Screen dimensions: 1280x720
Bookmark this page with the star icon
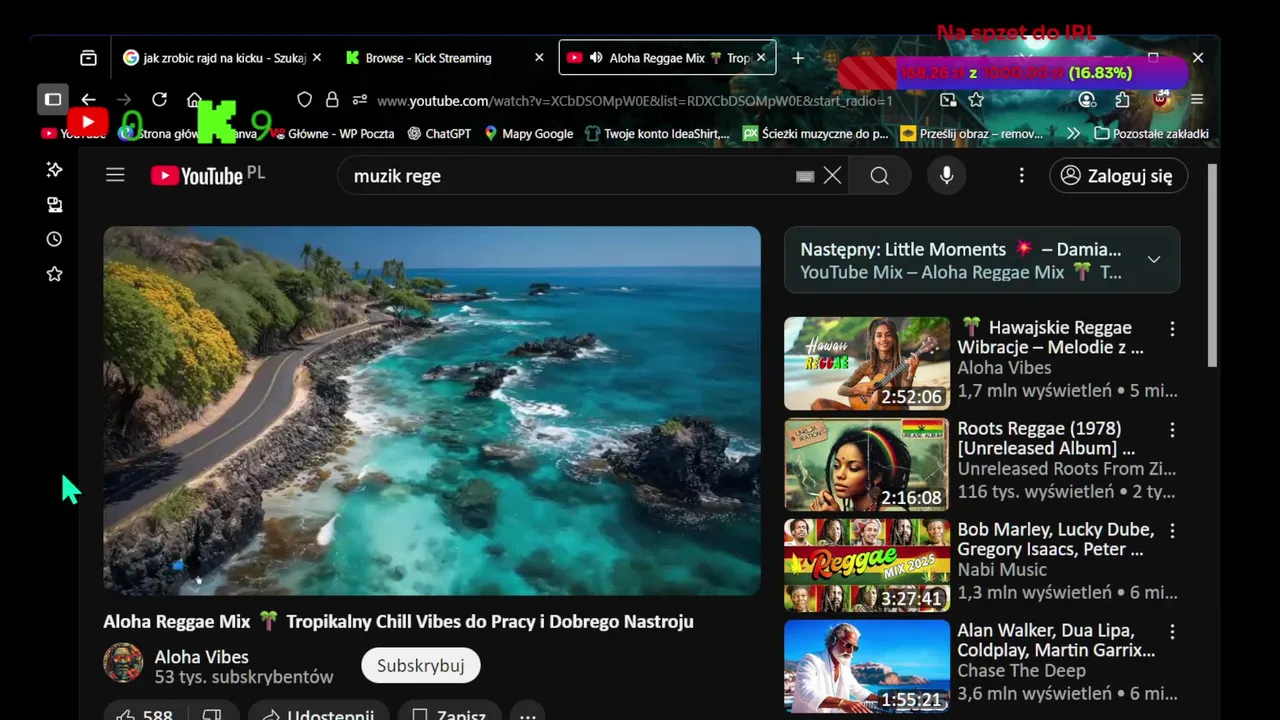coord(976,100)
